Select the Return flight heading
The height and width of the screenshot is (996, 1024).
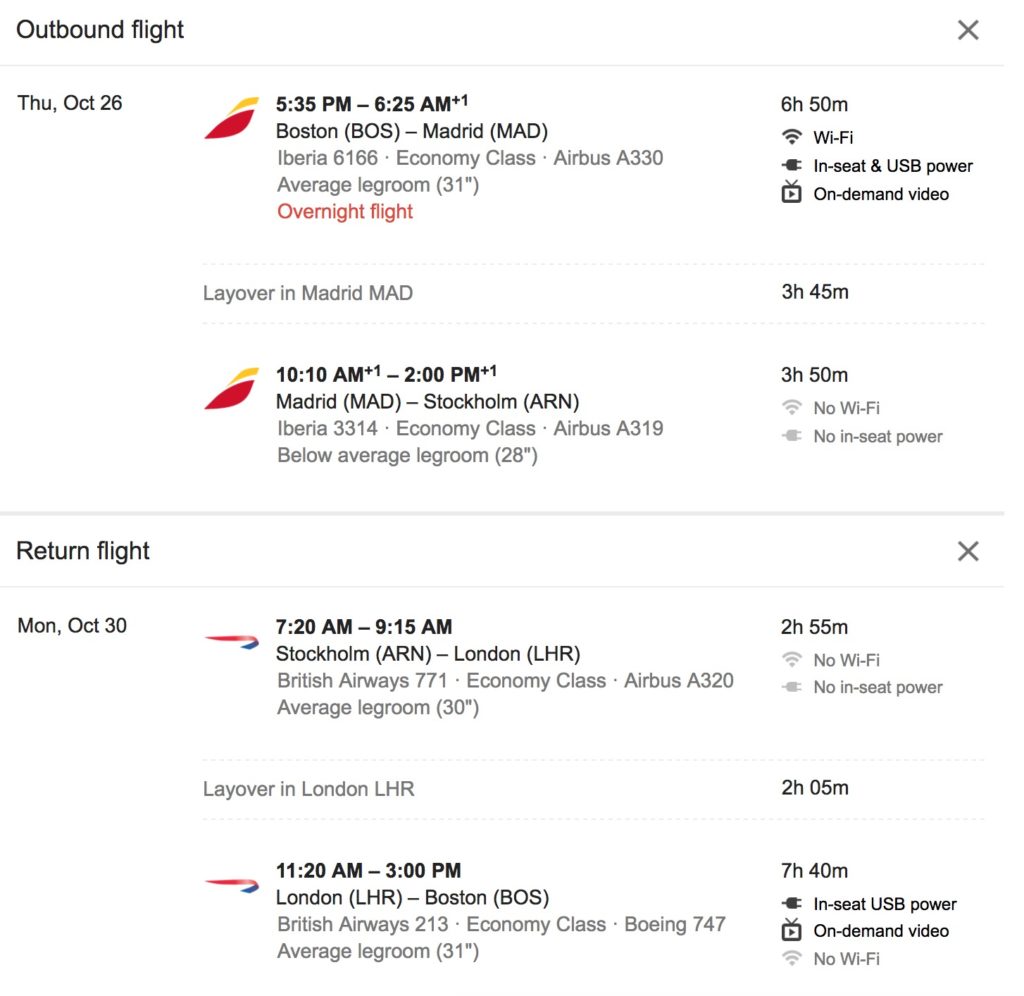(x=83, y=551)
